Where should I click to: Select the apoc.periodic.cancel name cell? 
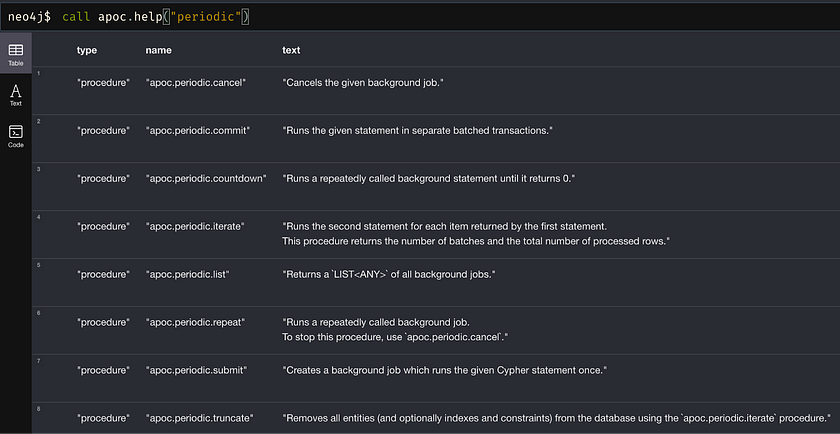195,82
